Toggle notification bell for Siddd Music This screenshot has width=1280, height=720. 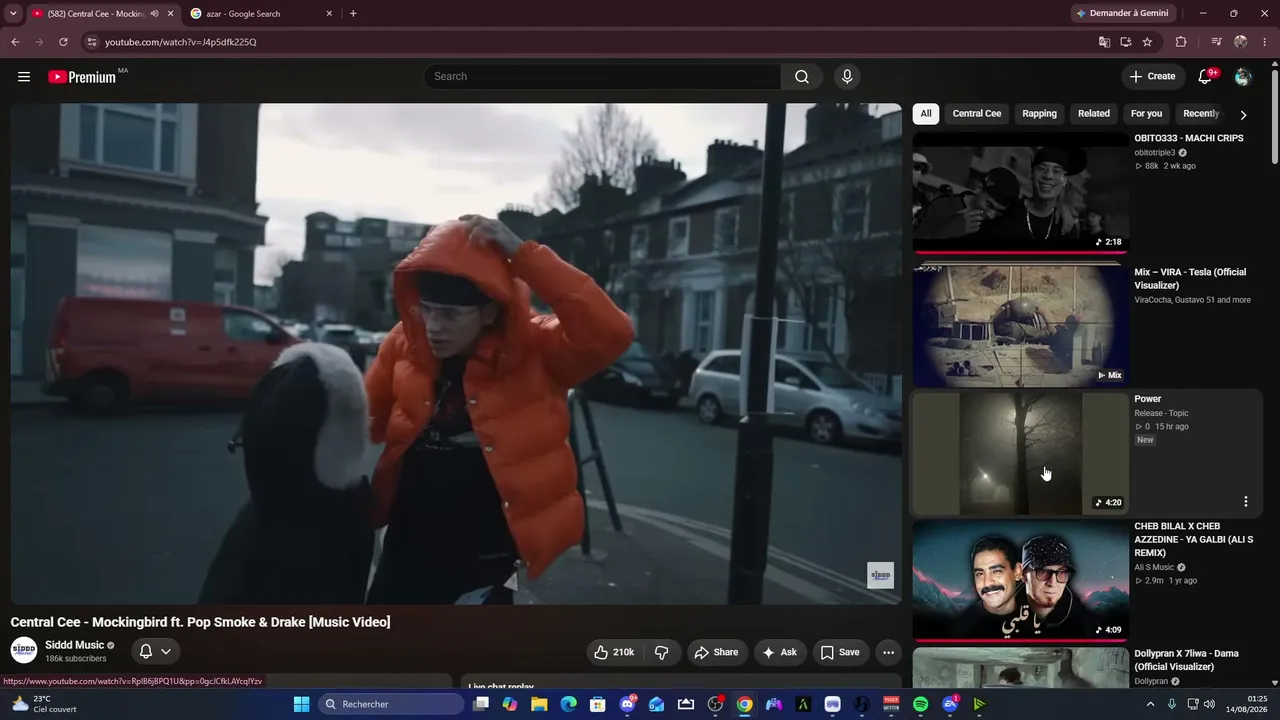pyautogui.click(x=155, y=652)
